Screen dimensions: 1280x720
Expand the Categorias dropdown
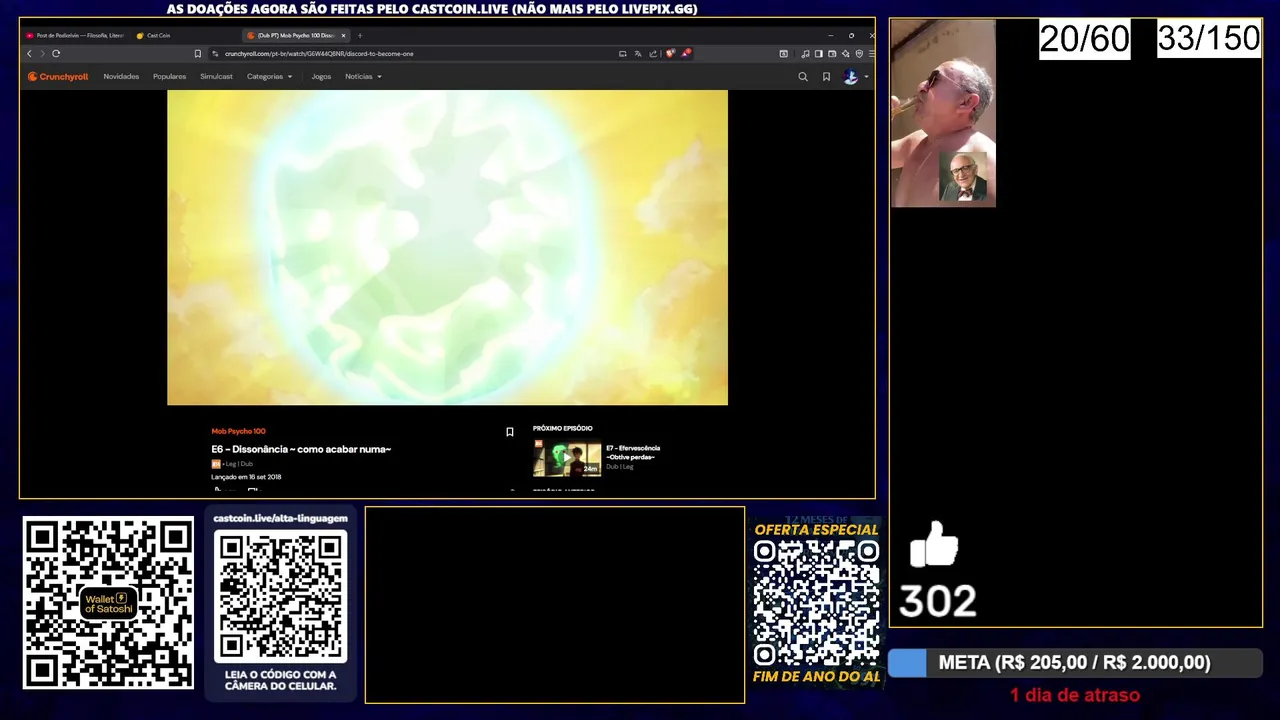coord(270,77)
